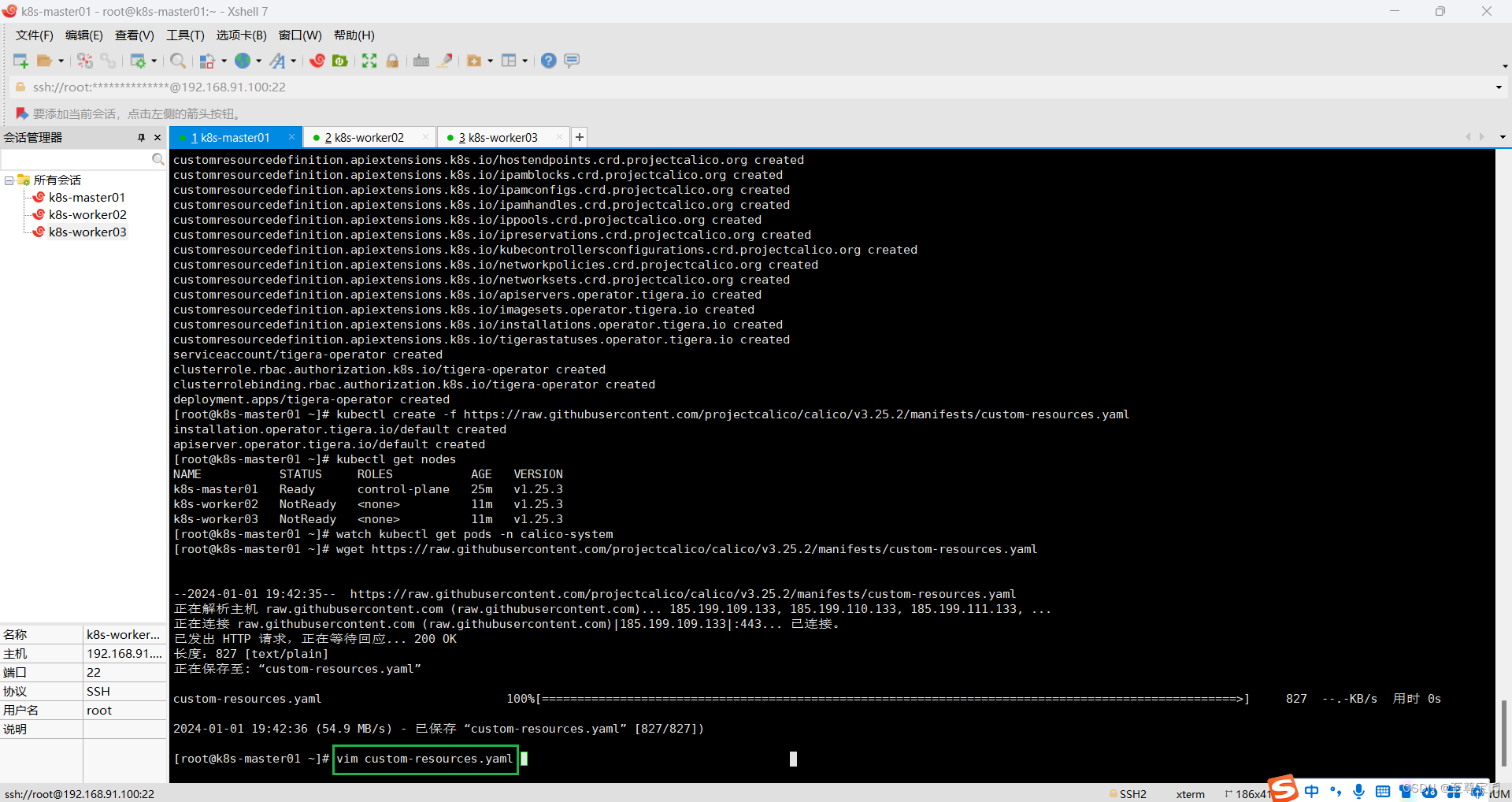Expand the new folder dropdown arrow
Screen dimensions: 1512x802
point(490,61)
